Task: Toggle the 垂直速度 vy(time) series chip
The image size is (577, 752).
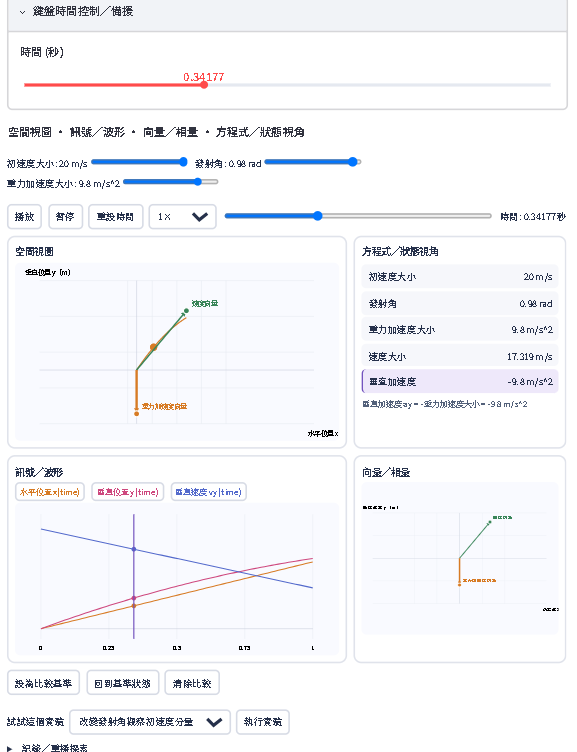Action: [x=209, y=492]
